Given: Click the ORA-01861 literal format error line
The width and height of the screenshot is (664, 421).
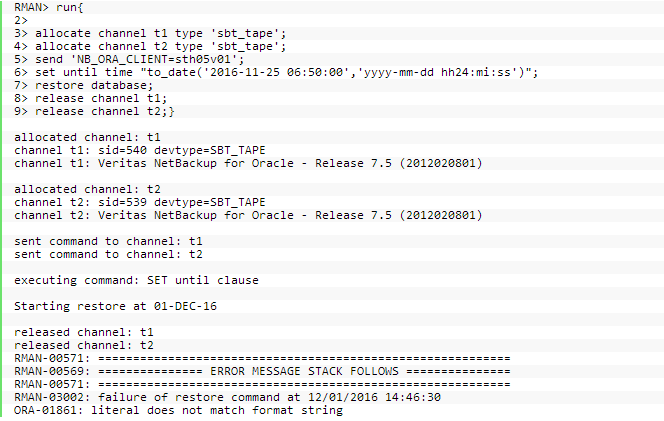Looking at the screenshot, I should pos(178,410).
